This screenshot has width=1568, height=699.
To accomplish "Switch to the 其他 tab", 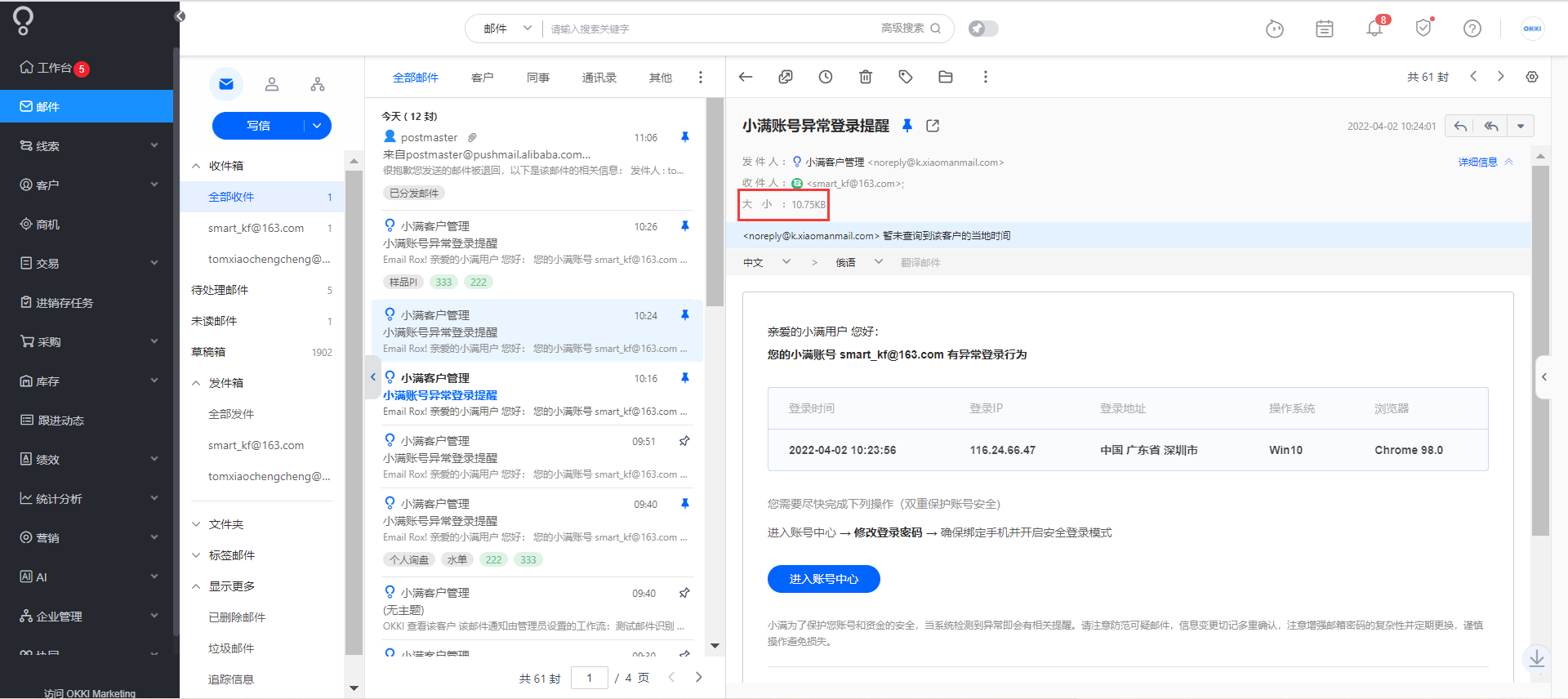I will point(661,78).
